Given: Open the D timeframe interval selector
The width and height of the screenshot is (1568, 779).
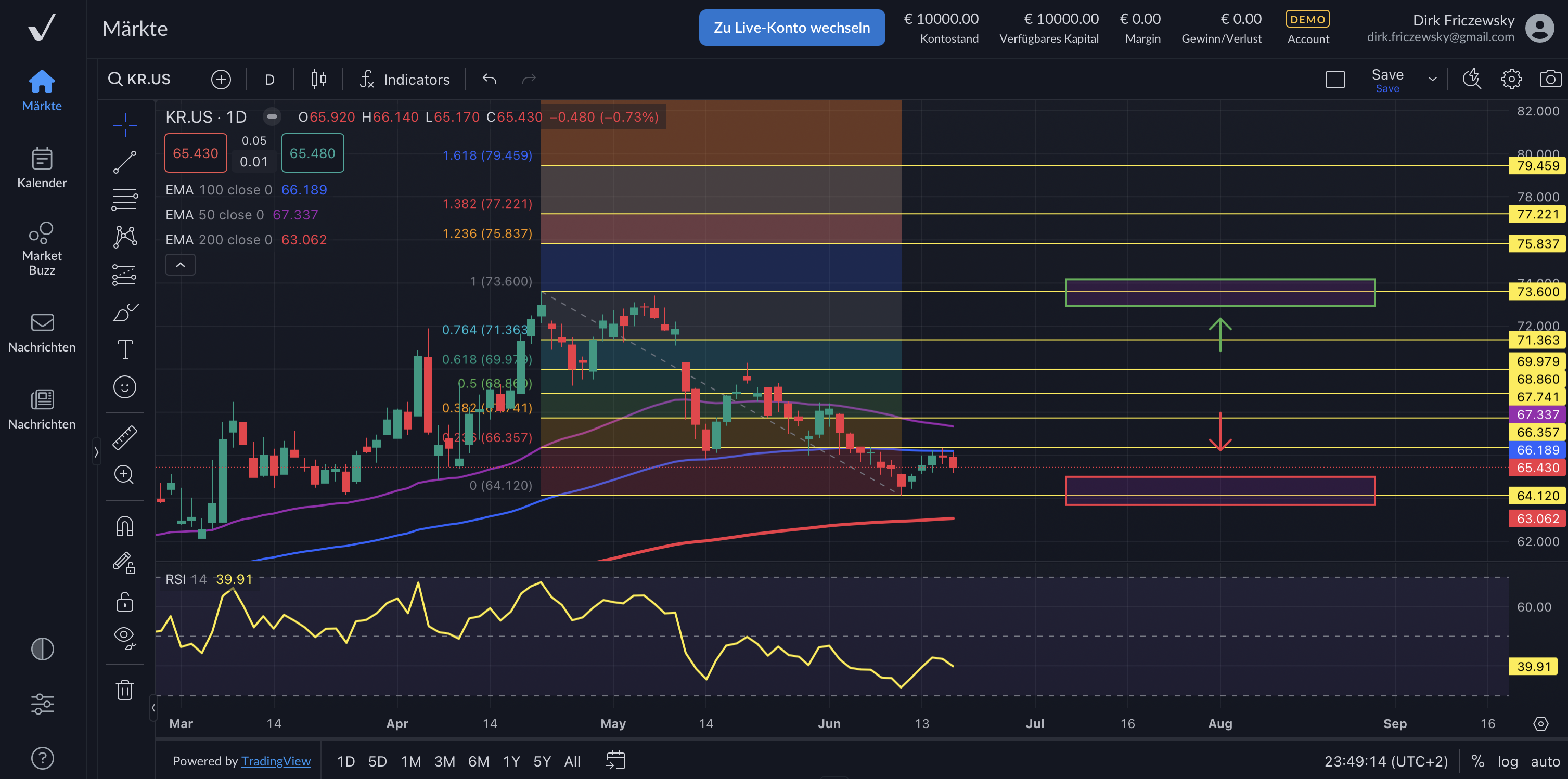Looking at the screenshot, I should 269,80.
